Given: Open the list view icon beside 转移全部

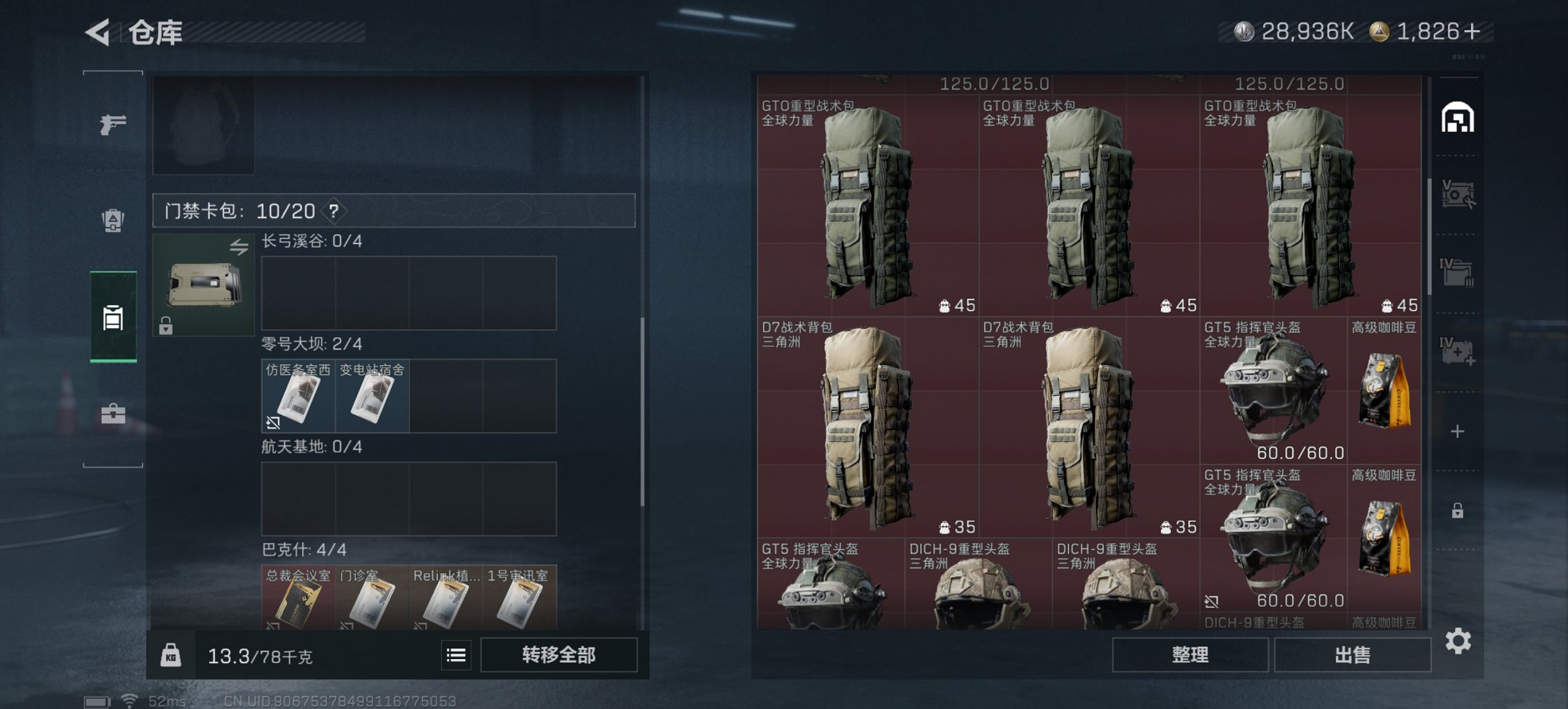Looking at the screenshot, I should coord(456,655).
